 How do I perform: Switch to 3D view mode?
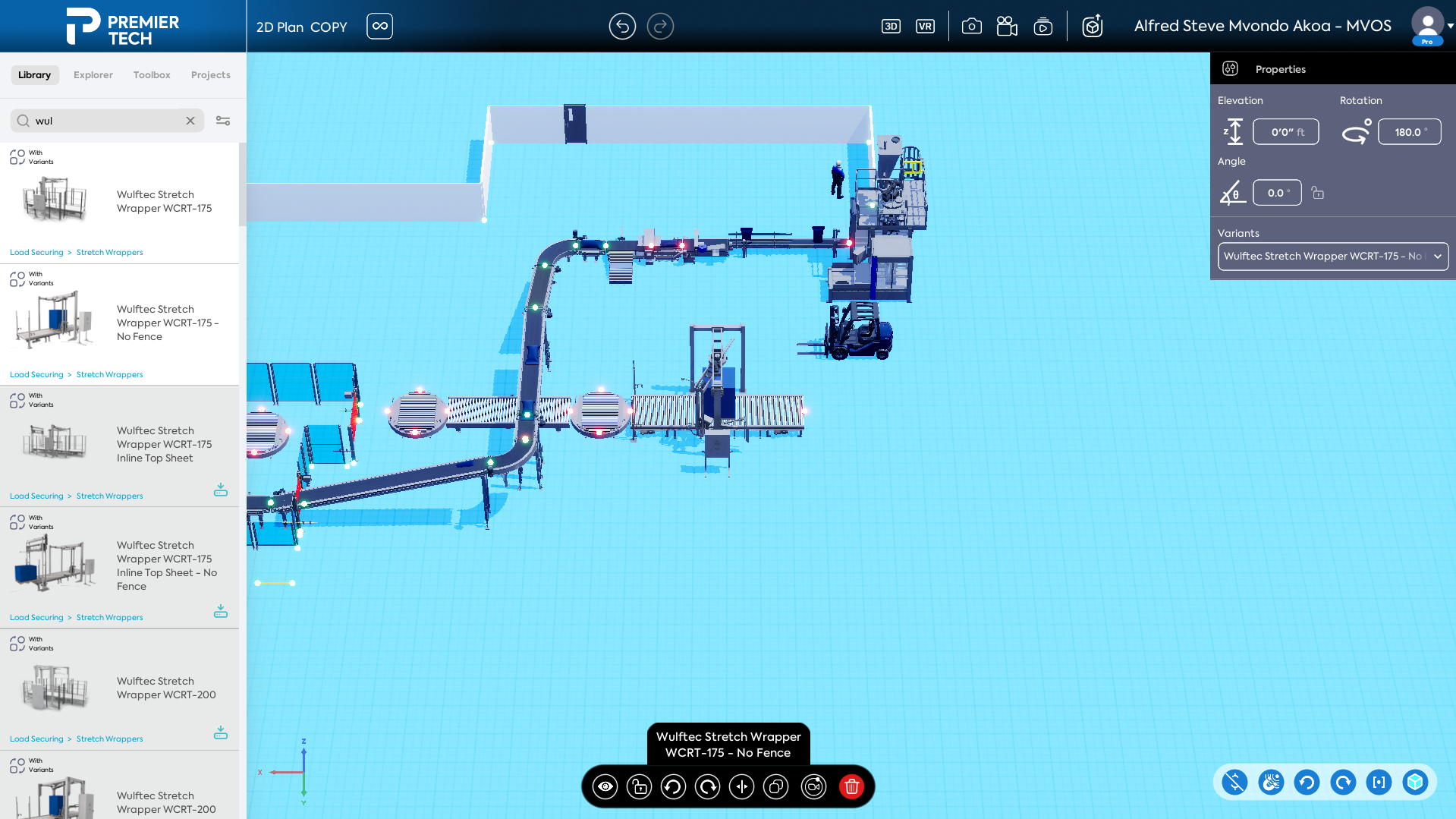tap(891, 27)
